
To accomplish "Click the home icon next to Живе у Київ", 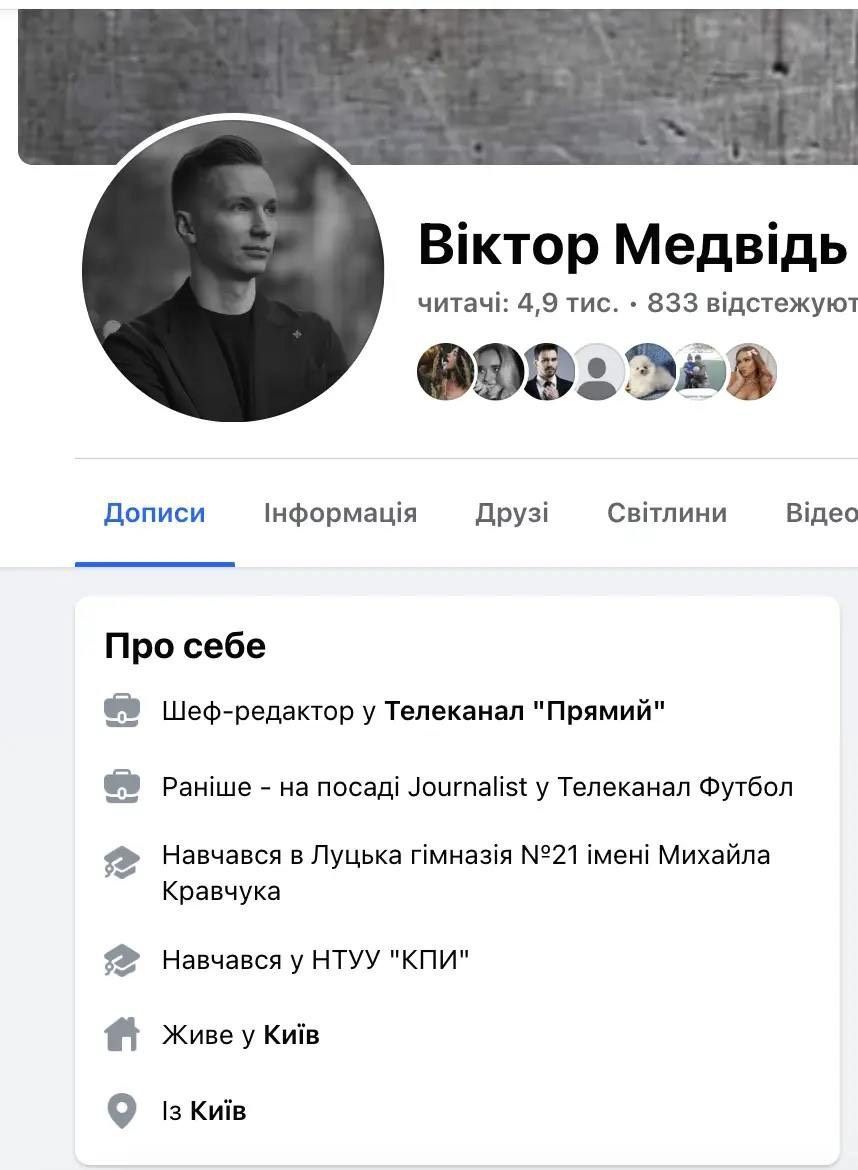I will coord(122,1034).
